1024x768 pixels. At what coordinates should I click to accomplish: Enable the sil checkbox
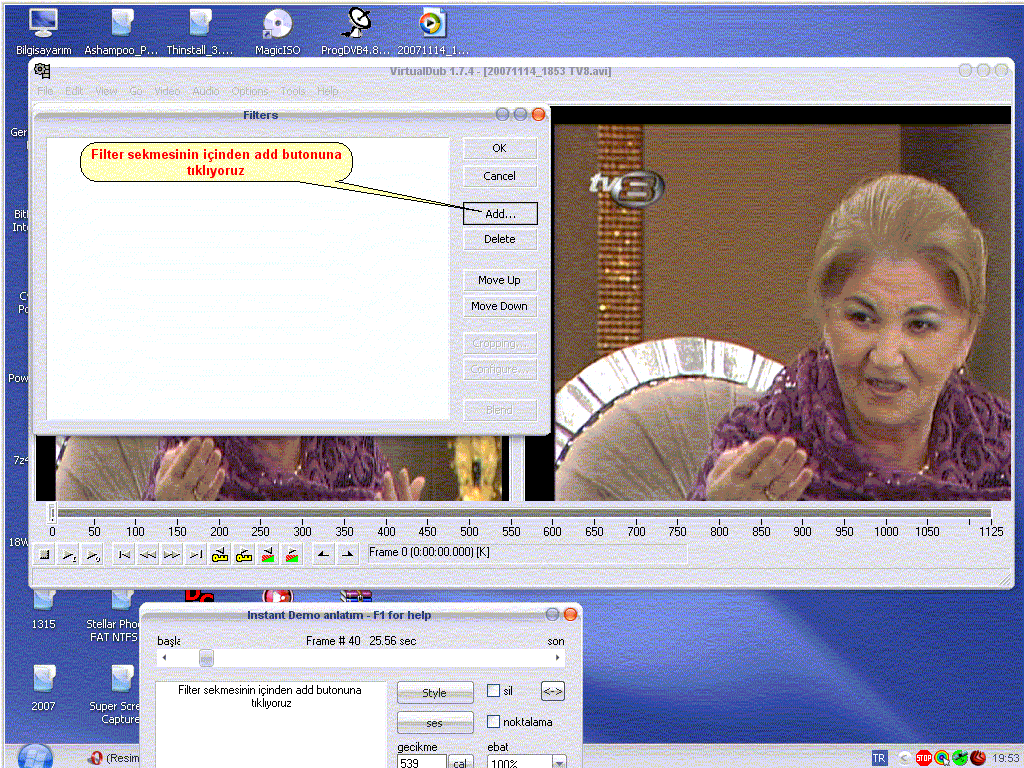pos(494,691)
